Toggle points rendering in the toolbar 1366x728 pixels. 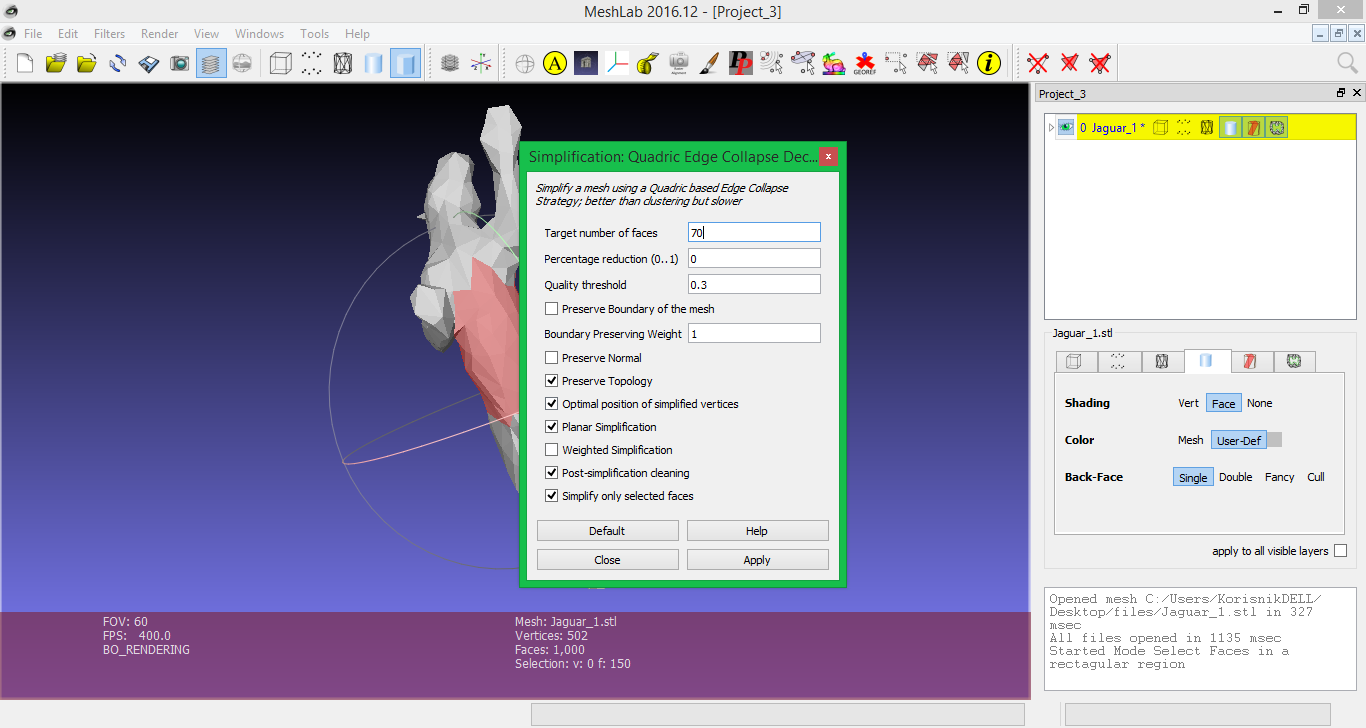[312, 64]
